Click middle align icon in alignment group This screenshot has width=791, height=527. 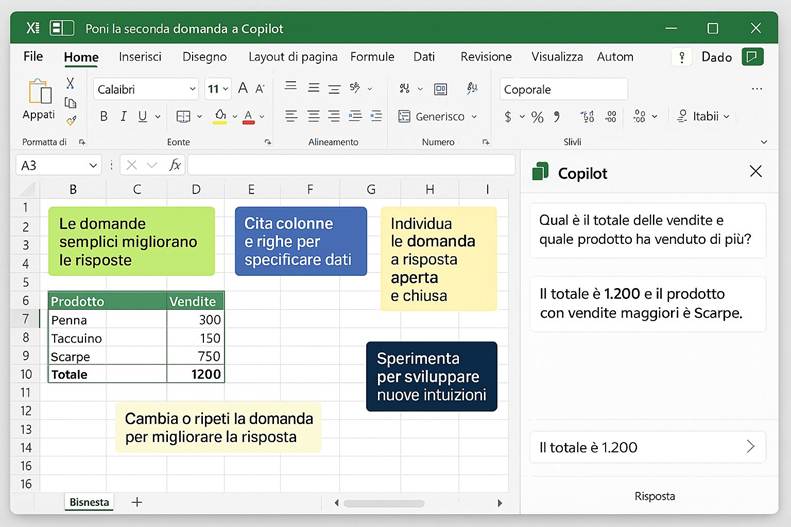tap(313, 88)
